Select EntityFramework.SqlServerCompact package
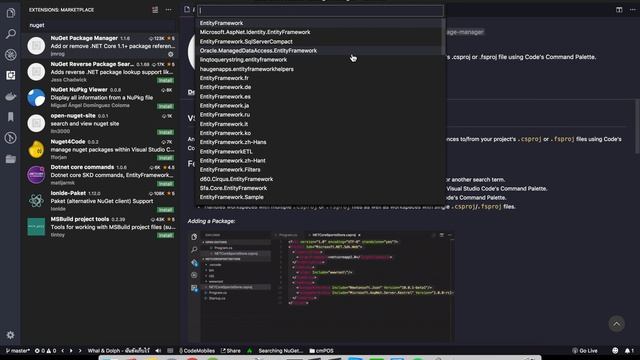The width and height of the screenshot is (640, 360). point(319,42)
